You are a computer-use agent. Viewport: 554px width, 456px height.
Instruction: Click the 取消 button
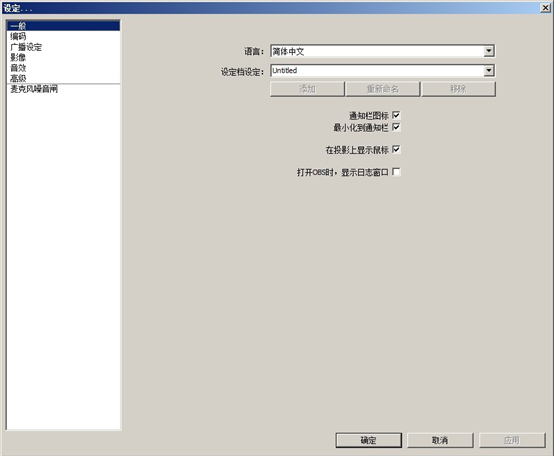[440, 440]
